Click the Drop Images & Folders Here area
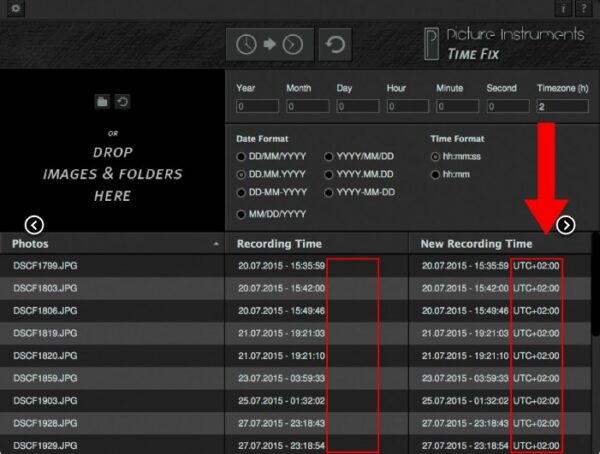This screenshot has height=454, width=600. (x=112, y=150)
